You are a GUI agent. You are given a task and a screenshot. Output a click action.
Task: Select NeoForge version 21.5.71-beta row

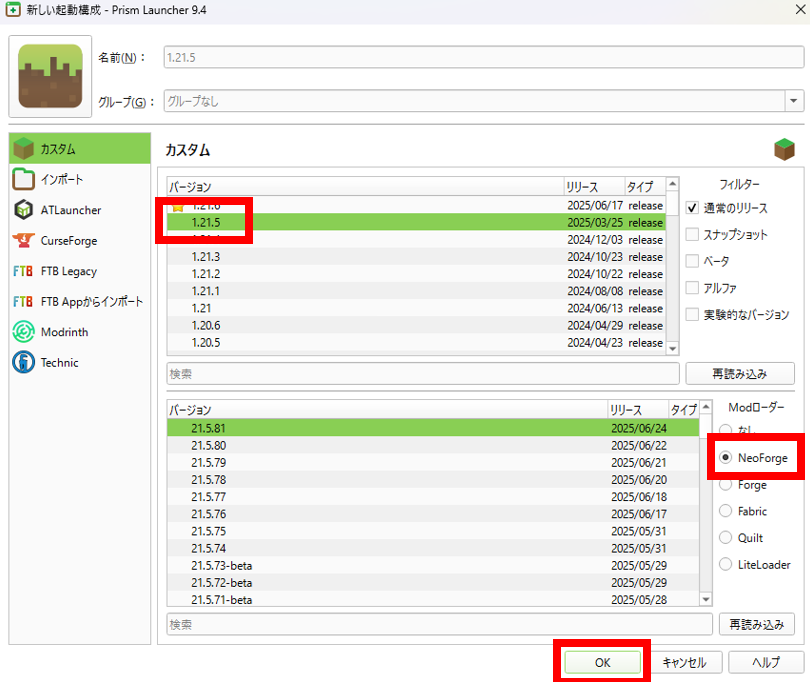pyautogui.click(x=433, y=599)
